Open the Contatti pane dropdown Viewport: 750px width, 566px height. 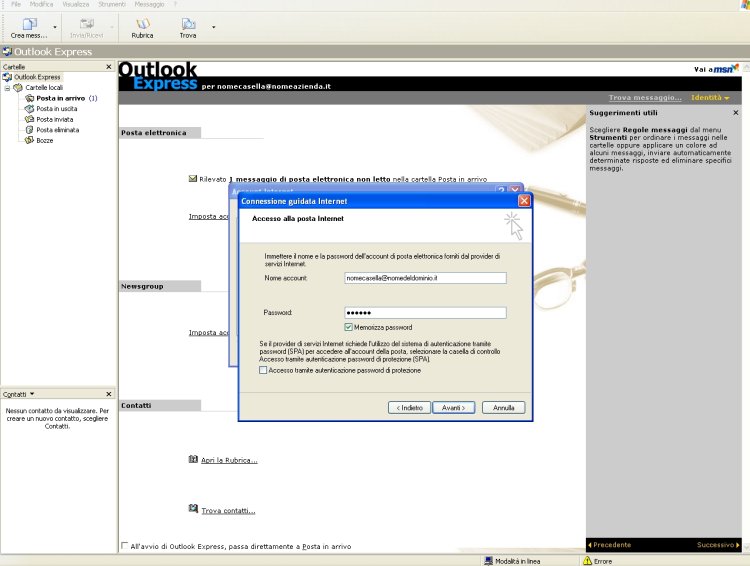32,394
